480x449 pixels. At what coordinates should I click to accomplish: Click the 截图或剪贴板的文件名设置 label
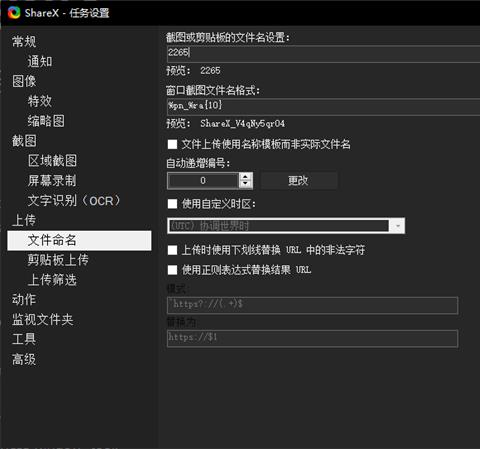point(228,37)
